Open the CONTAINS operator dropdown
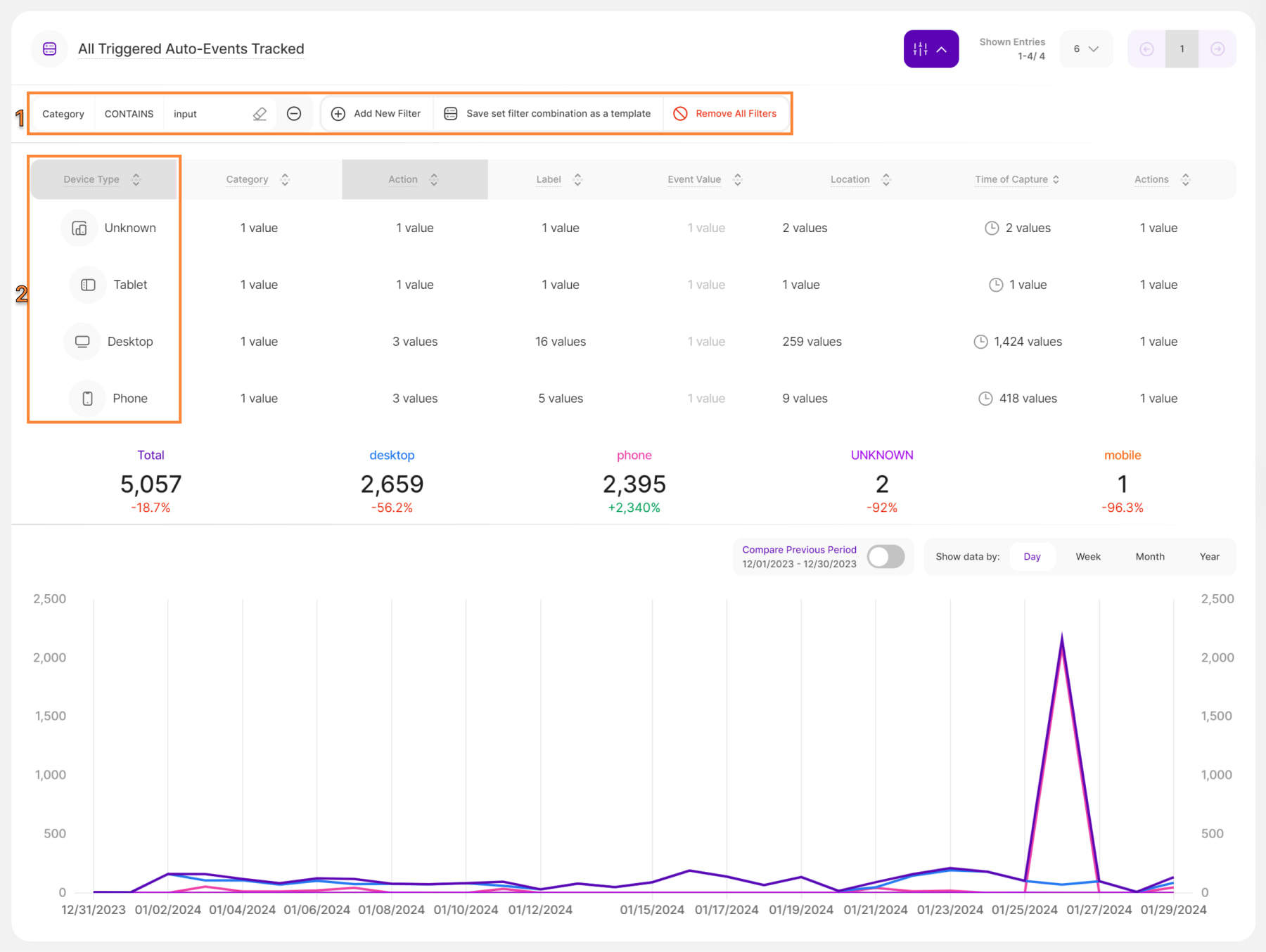The width and height of the screenshot is (1266, 952). point(129,114)
